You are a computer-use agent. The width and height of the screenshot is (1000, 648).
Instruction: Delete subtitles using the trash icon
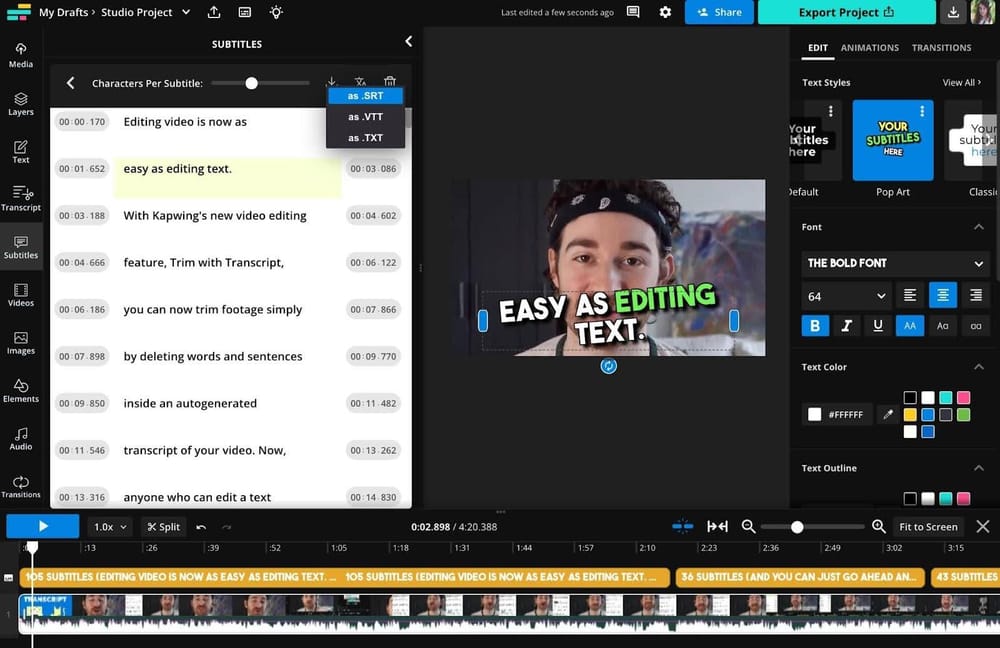coord(390,81)
